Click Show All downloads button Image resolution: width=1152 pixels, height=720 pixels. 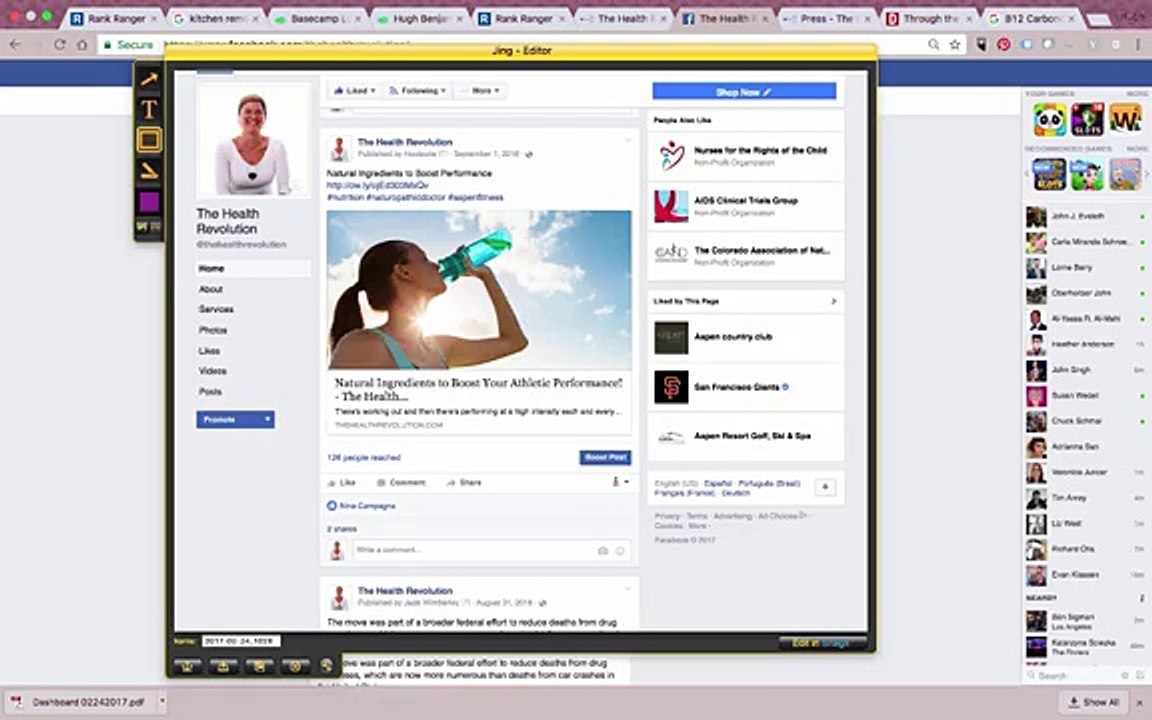point(1094,702)
